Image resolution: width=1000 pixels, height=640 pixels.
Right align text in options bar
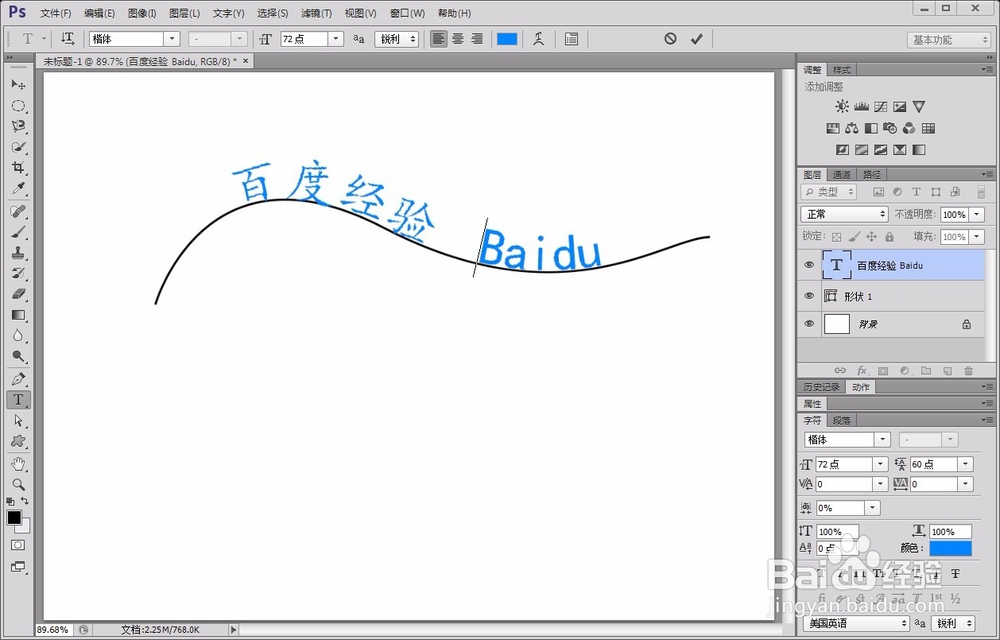[x=477, y=39]
